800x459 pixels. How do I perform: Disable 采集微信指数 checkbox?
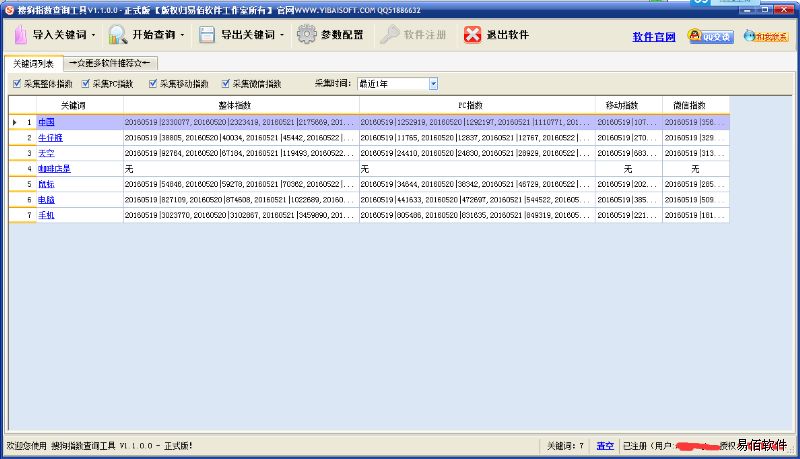tap(226, 84)
